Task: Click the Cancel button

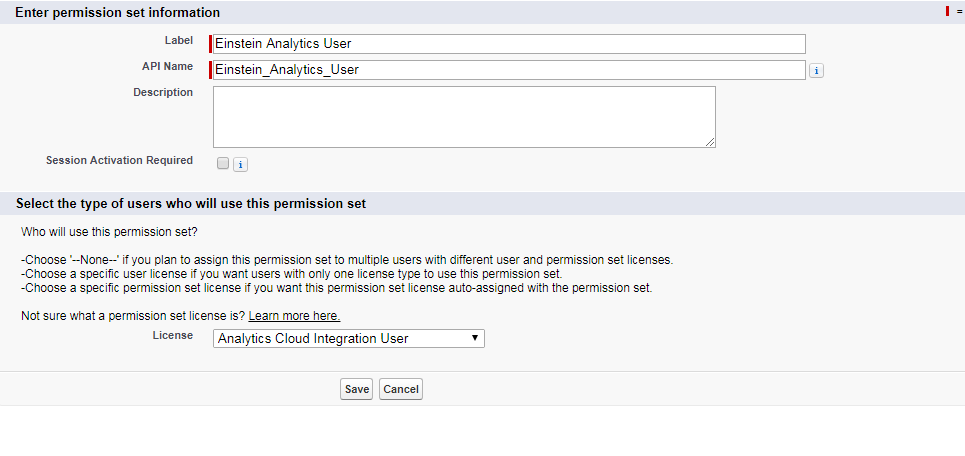Action: [x=401, y=389]
